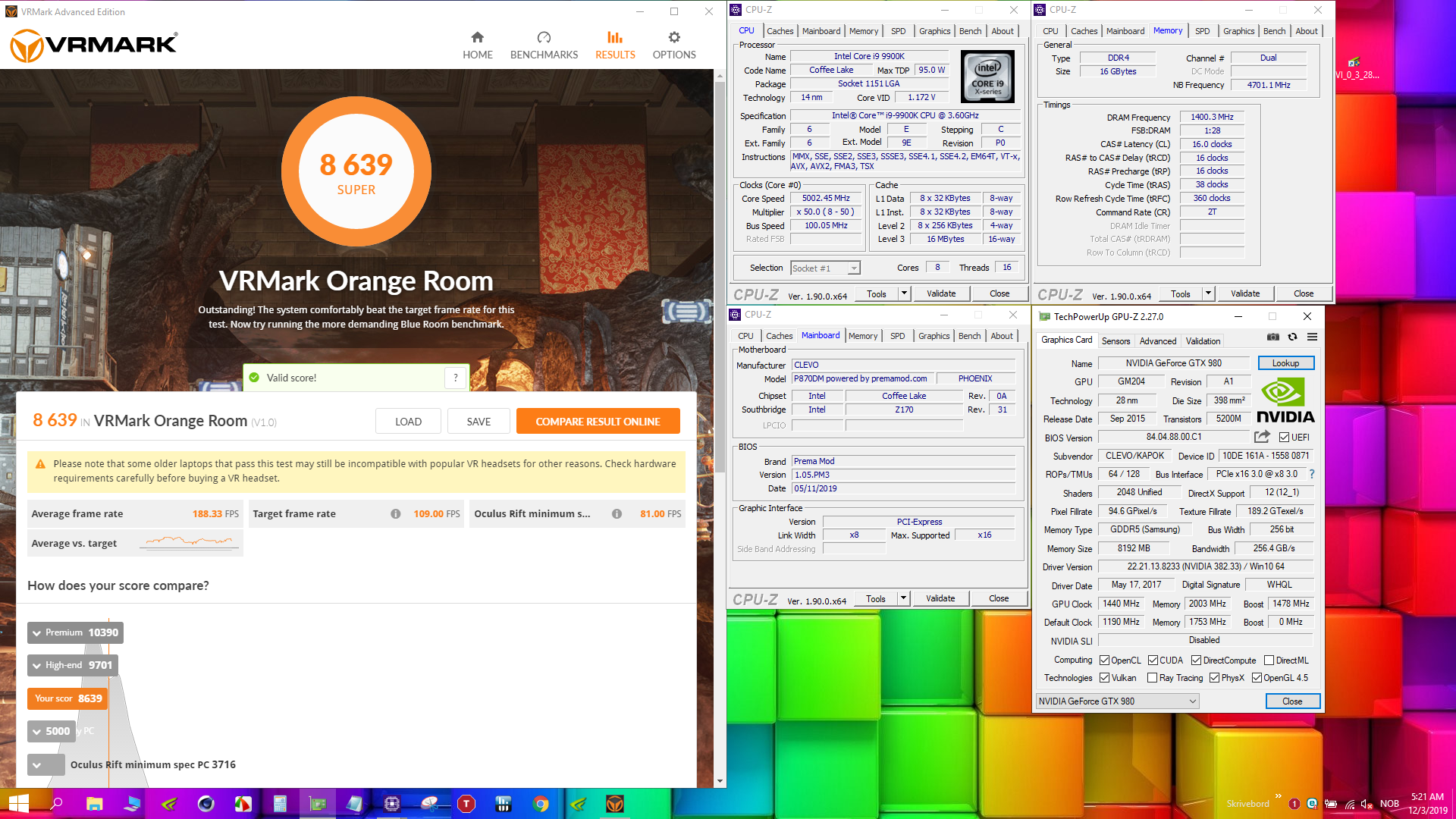The width and height of the screenshot is (1456, 819).
Task: Click LOAD result button
Action: (x=408, y=422)
